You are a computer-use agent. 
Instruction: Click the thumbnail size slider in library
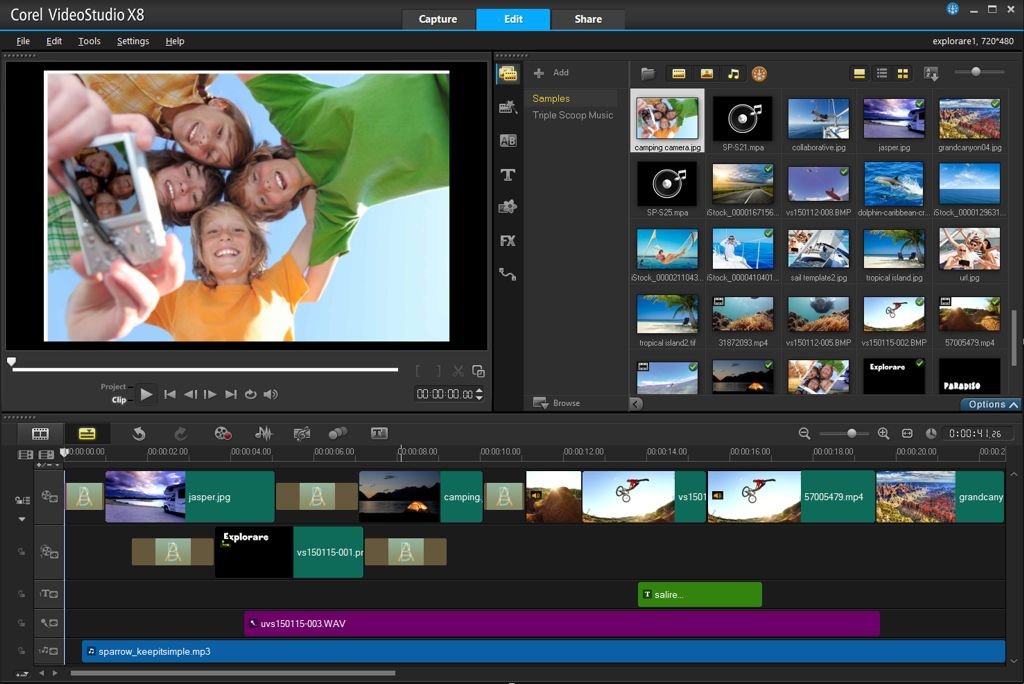(x=975, y=72)
